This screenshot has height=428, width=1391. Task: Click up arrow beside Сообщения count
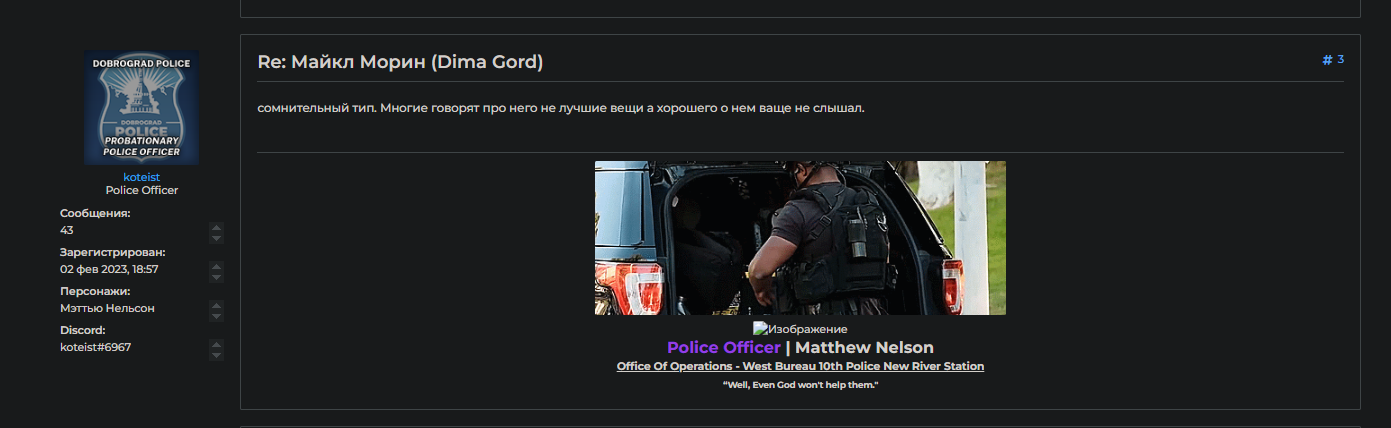click(x=217, y=227)
